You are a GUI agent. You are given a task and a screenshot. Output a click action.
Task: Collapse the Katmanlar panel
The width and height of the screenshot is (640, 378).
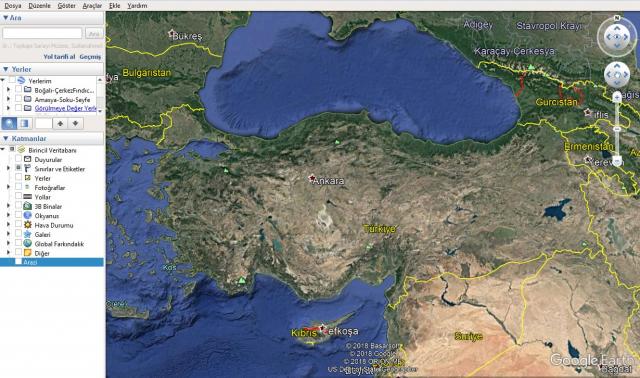coord(5,138)
